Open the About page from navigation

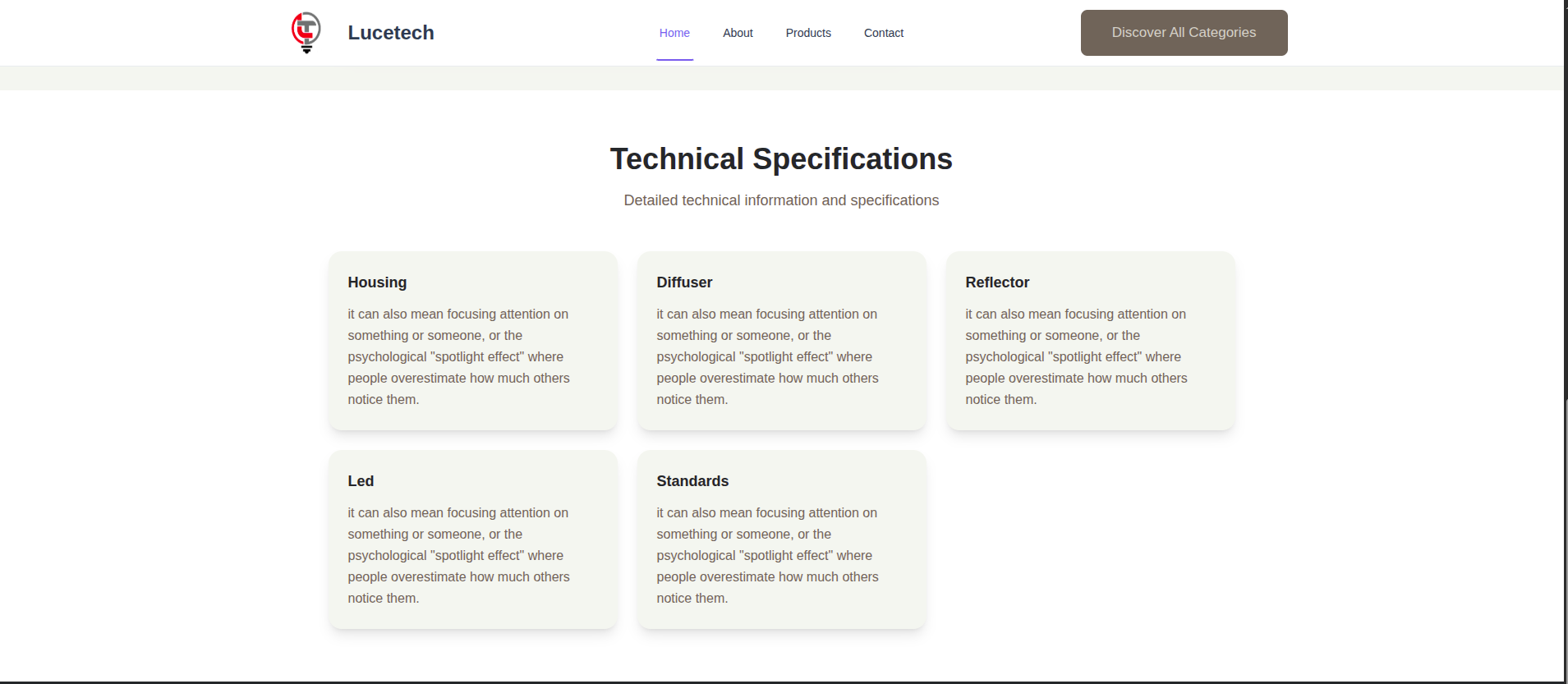pos(737,33)
